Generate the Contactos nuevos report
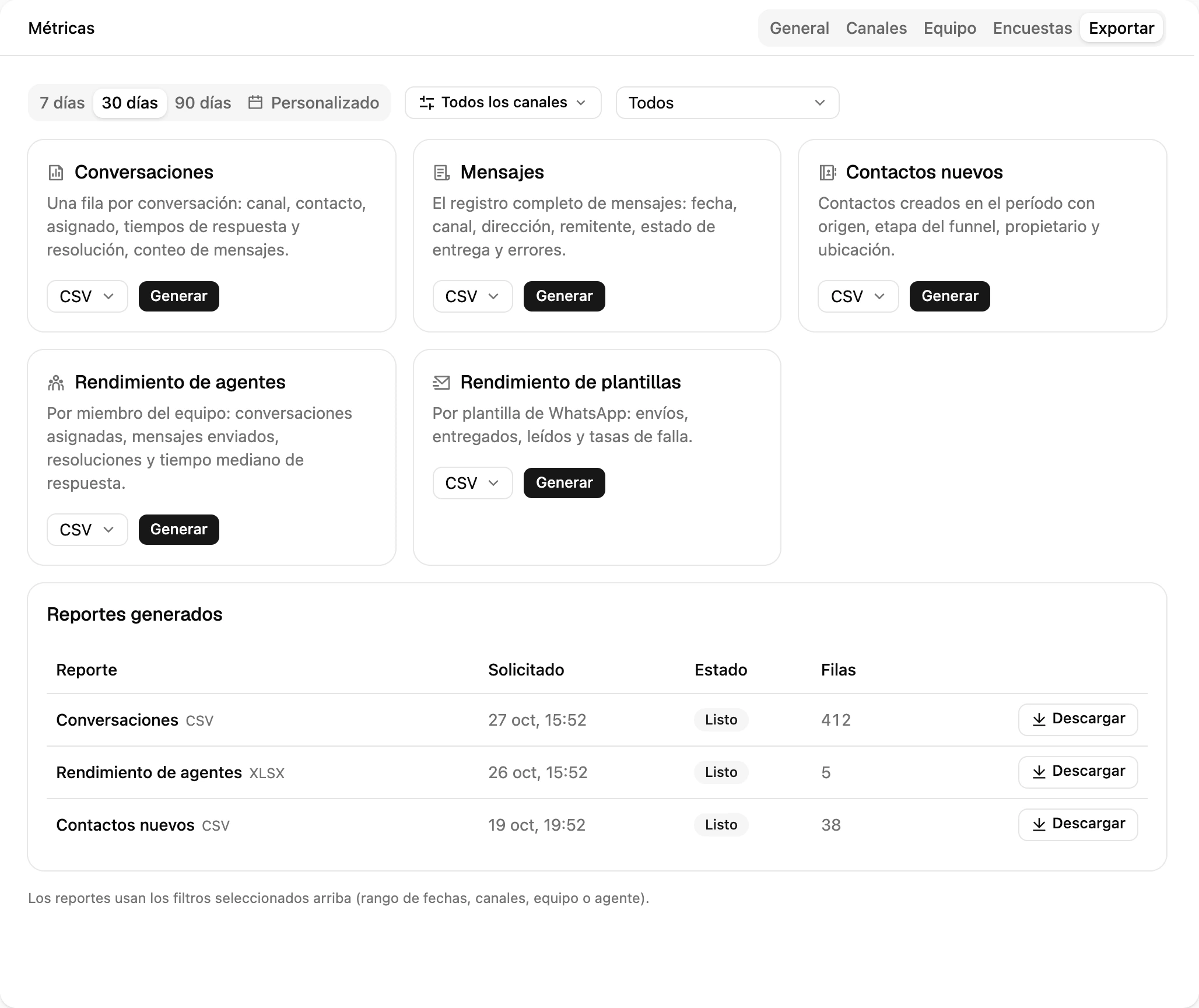Image resolution: width=1199 pixels, height=1008 pixels. click(950, 296)
